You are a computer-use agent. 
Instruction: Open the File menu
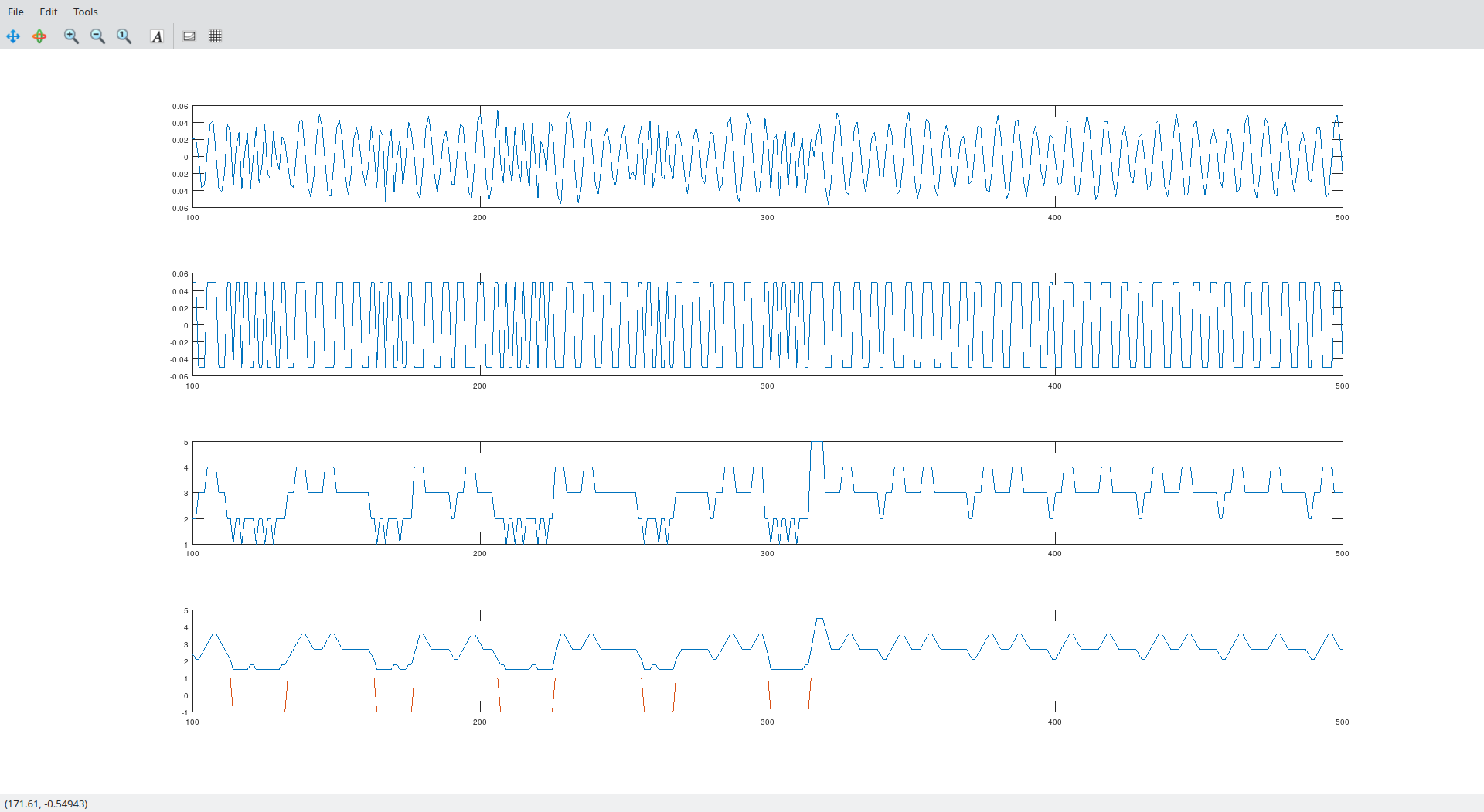coord(15,12)
